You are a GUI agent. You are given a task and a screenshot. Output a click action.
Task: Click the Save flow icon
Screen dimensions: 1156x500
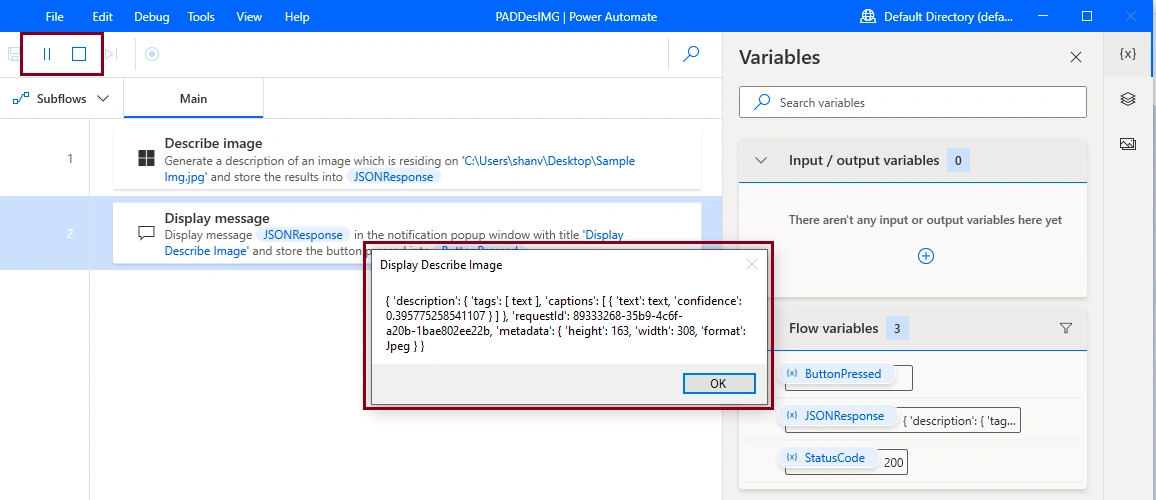click(14, 54)
